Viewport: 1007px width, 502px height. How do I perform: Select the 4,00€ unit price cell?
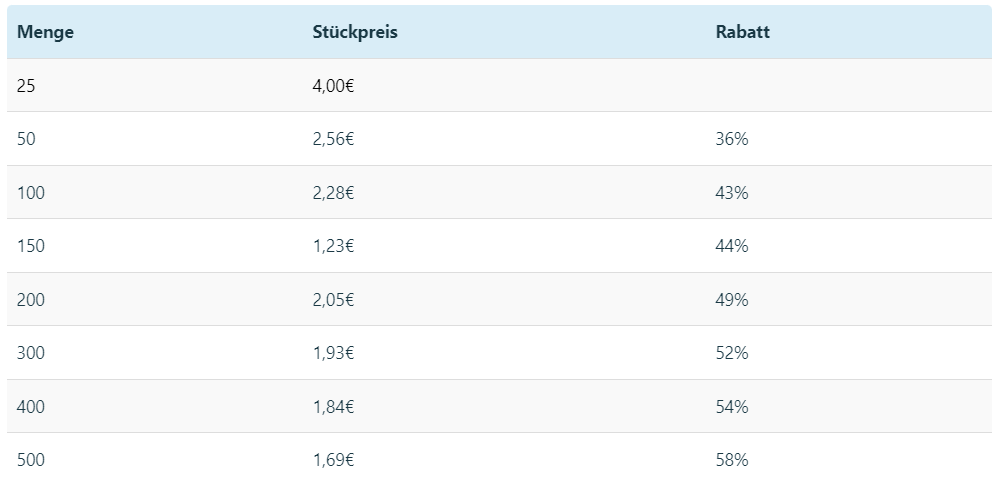click(333, 85)
